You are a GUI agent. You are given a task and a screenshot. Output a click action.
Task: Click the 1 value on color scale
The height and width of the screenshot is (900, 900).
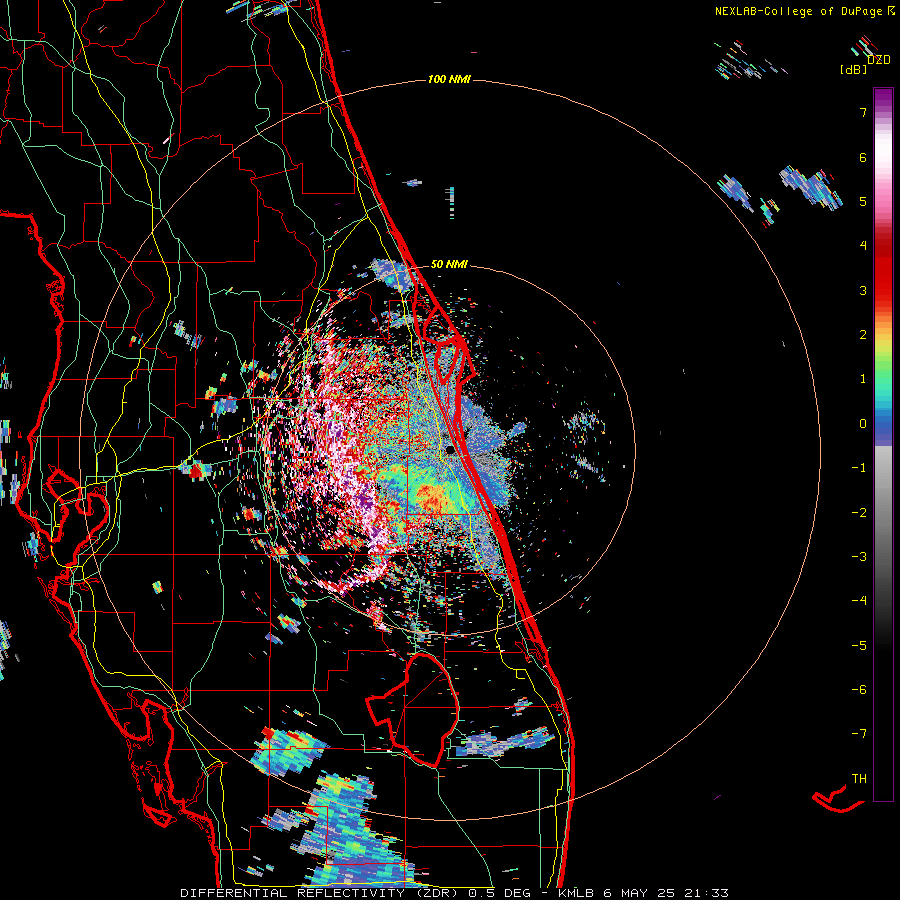tap(863, 379)
